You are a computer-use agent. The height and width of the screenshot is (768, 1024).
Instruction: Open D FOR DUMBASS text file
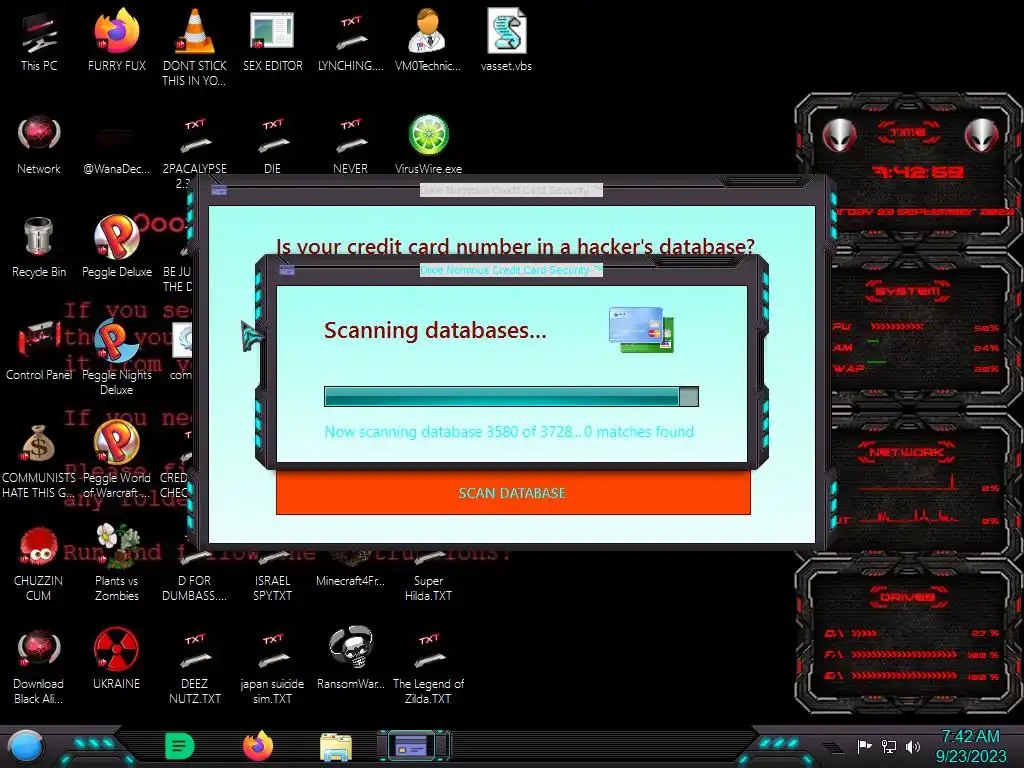[195, 578]
